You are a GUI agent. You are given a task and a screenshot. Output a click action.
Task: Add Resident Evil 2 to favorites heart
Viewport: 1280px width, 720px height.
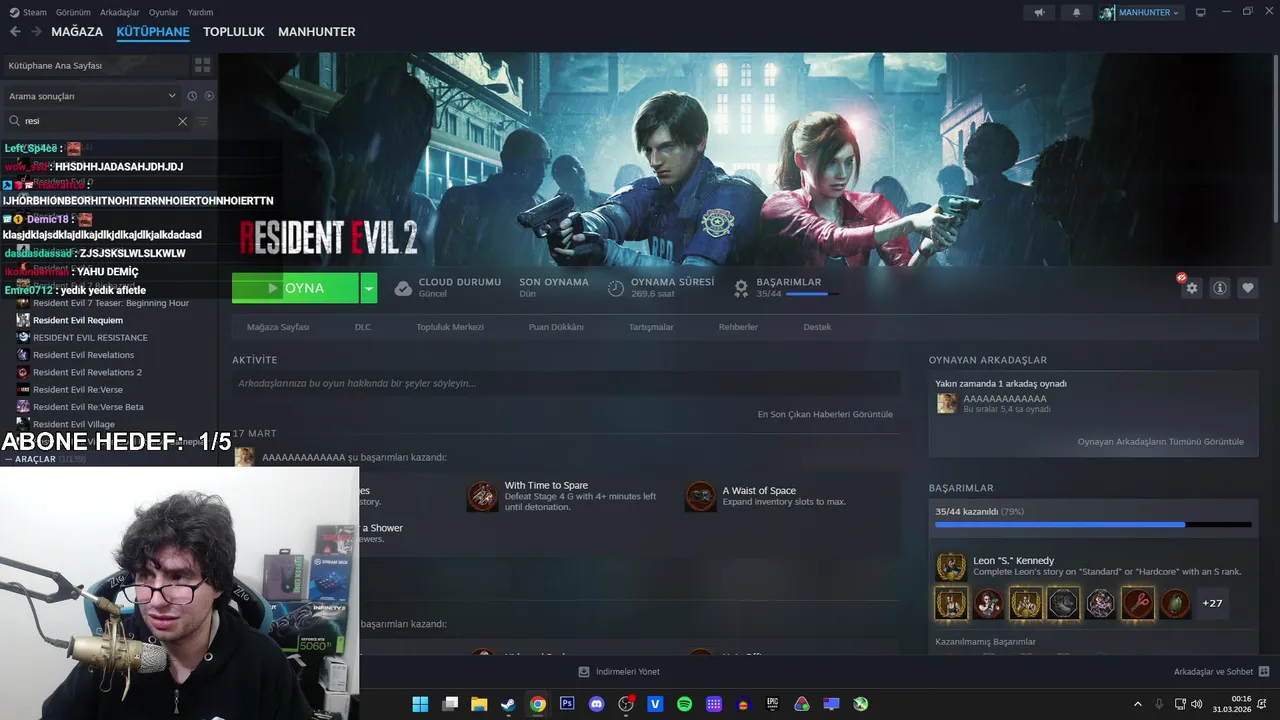point(1248,288)
